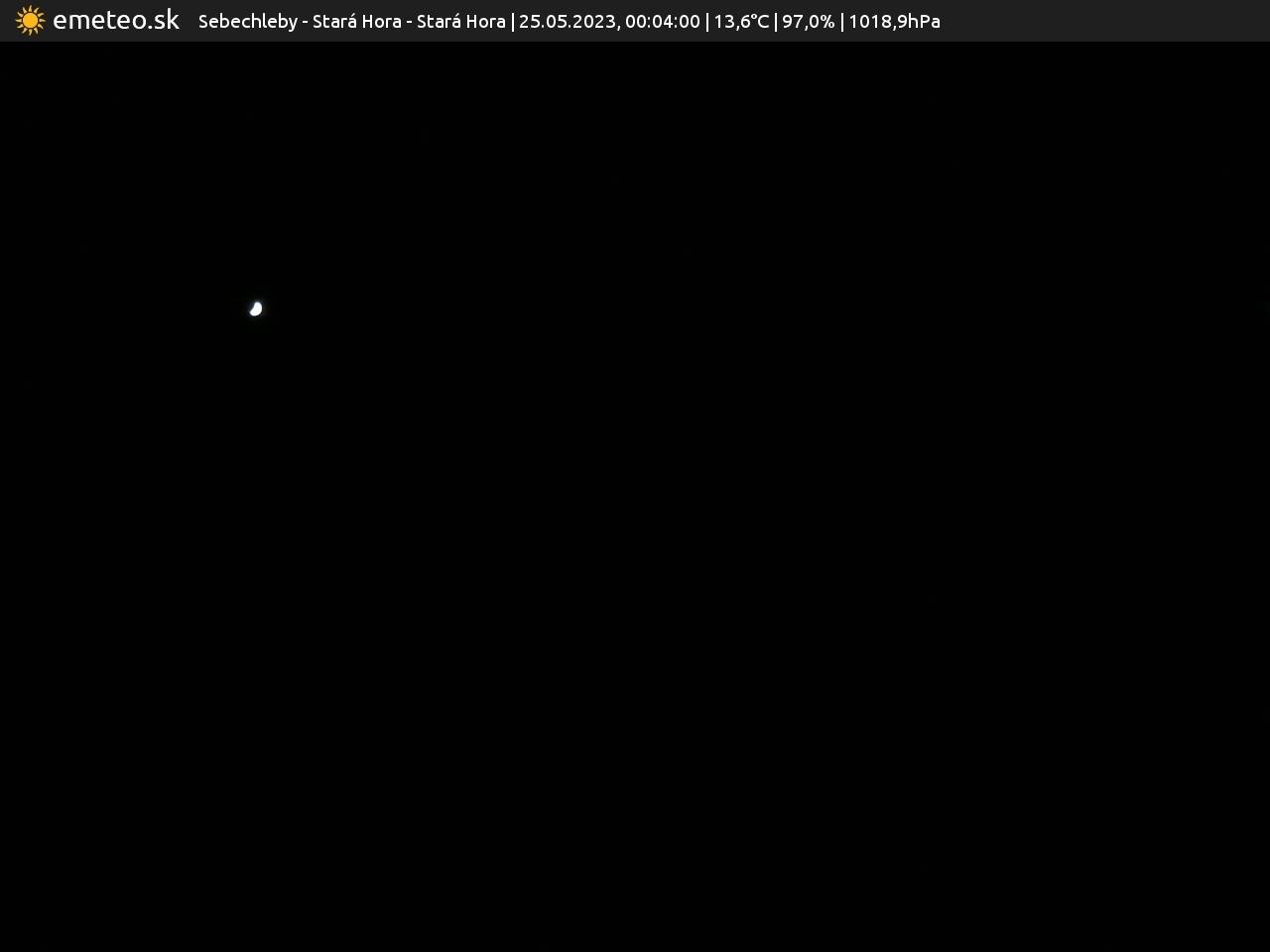1270x952 pixels.
Task: Select the date 25.05.2023
Action: (566, 22)
